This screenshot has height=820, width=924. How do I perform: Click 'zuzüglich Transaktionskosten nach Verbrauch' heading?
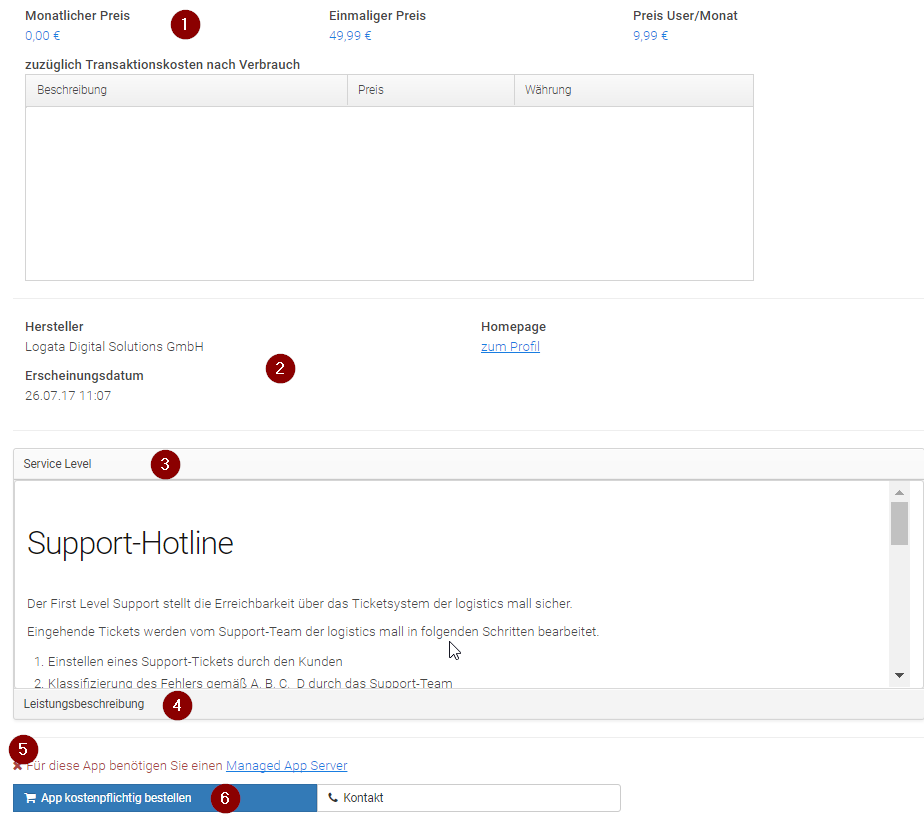(x=163, y=64)
